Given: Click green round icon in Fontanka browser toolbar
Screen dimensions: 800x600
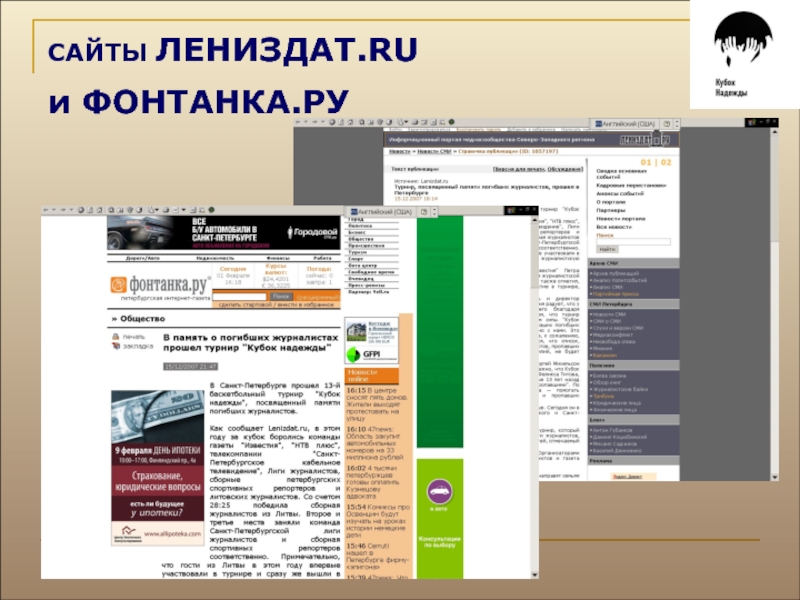Looking at the screenshot, I should [211, 210].
